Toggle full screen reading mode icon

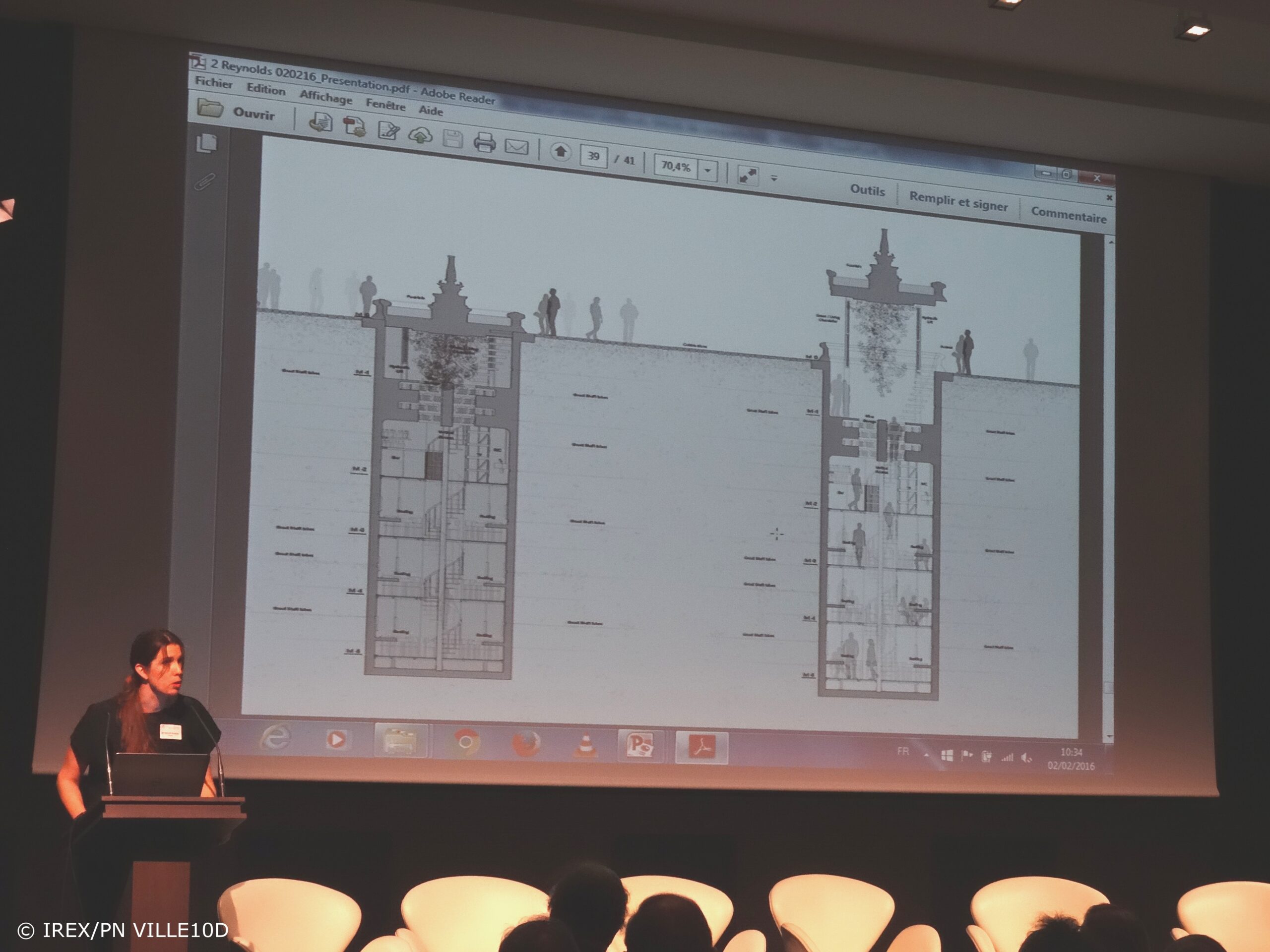[x=748, y=176]
